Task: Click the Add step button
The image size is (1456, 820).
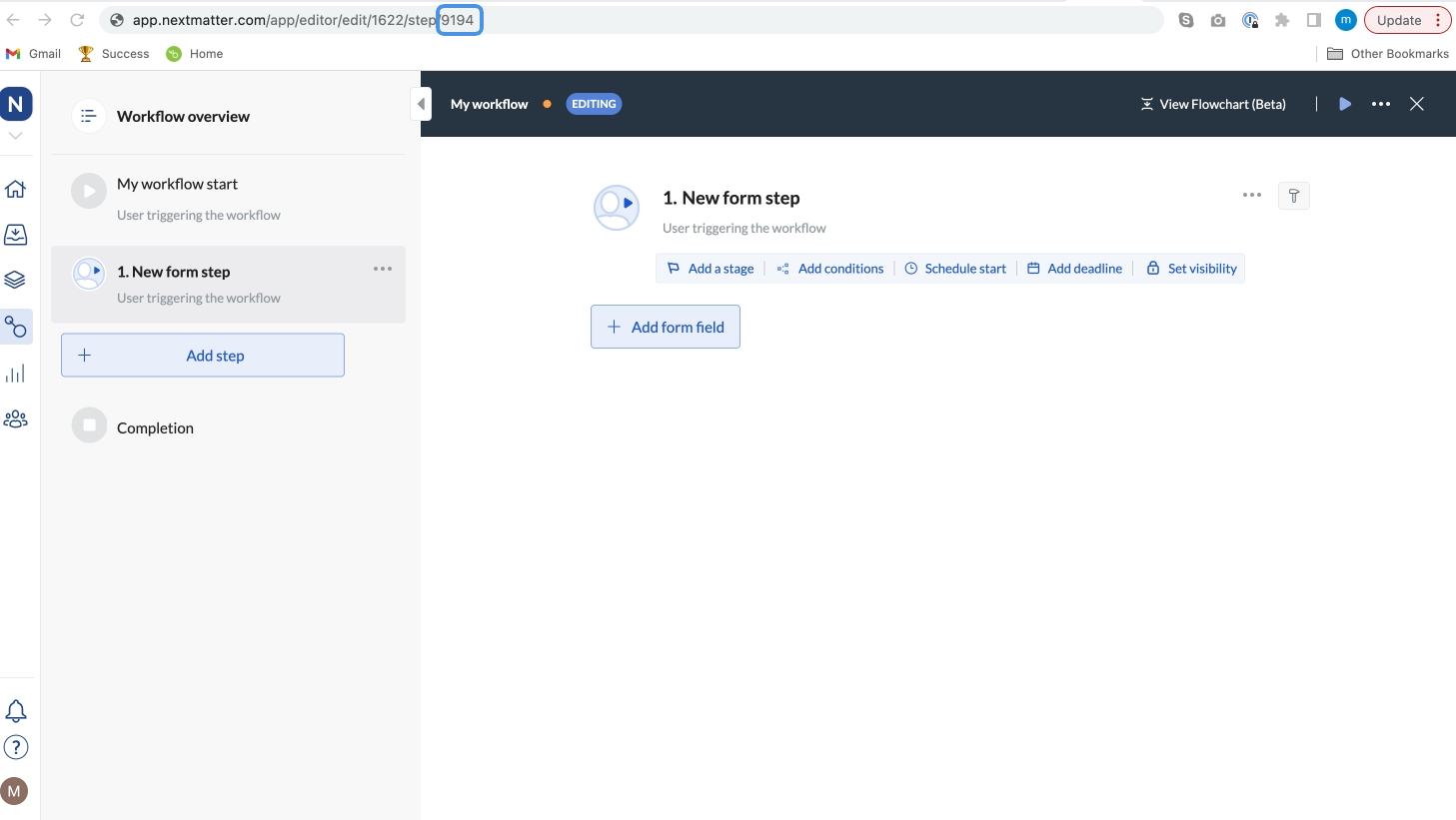Action: click(202, 355)
